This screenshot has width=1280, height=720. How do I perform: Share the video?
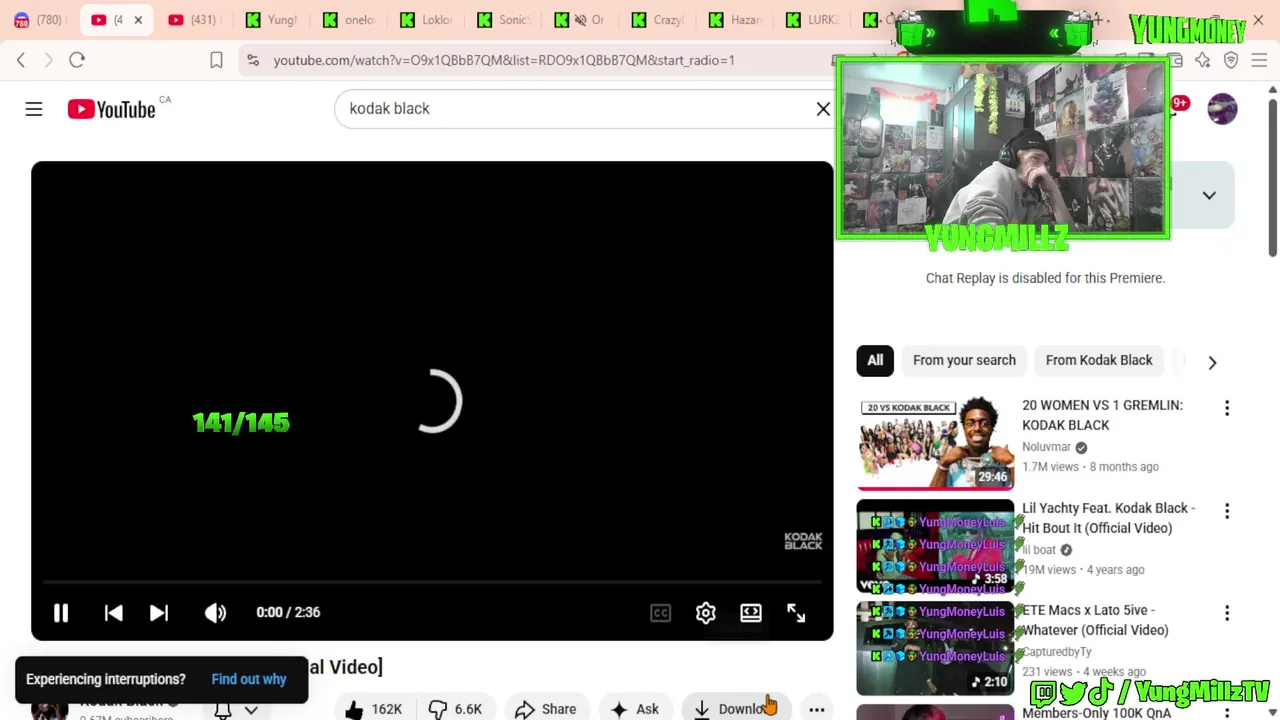click(x=545, y=709)
